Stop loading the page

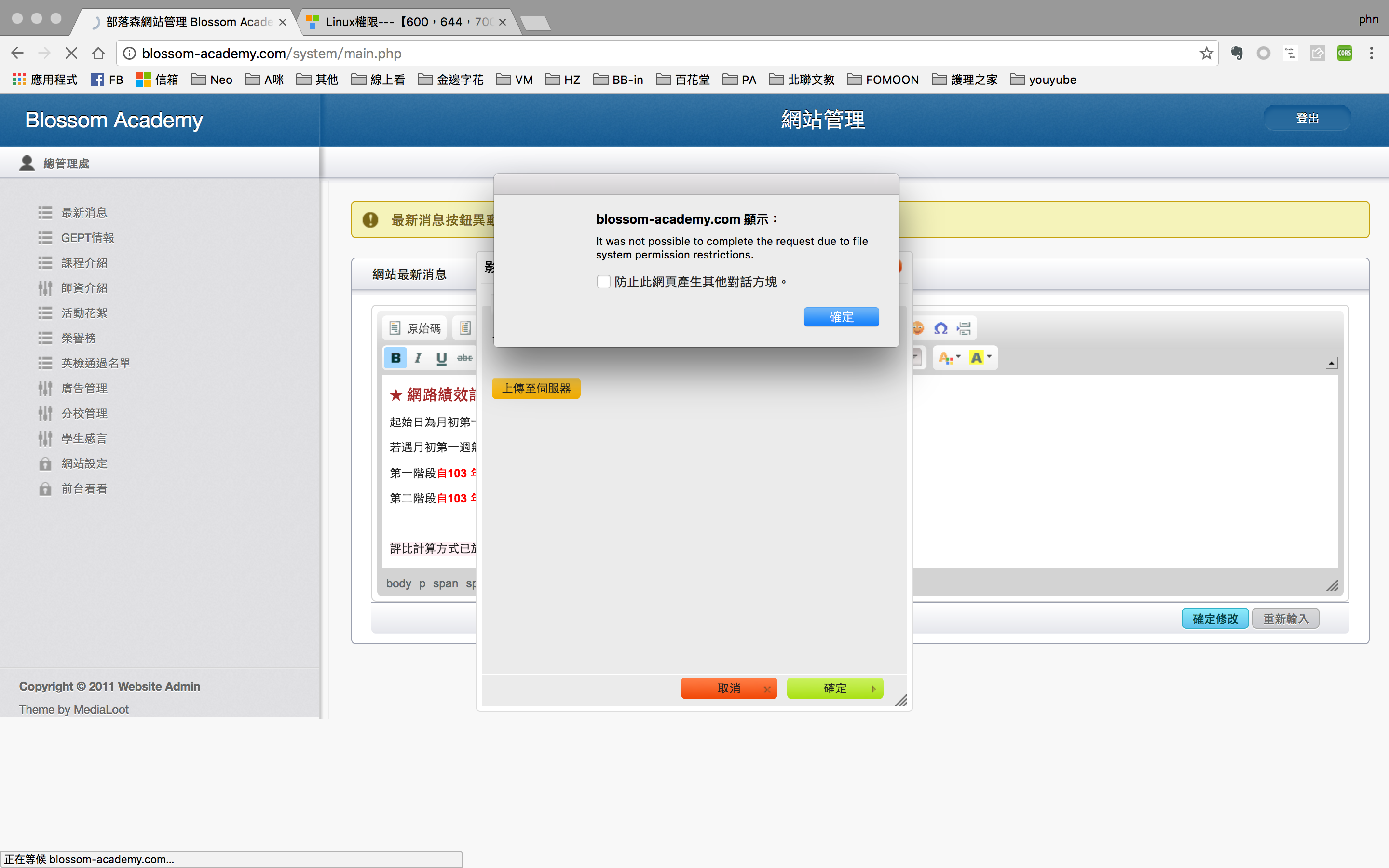[71, 54]
